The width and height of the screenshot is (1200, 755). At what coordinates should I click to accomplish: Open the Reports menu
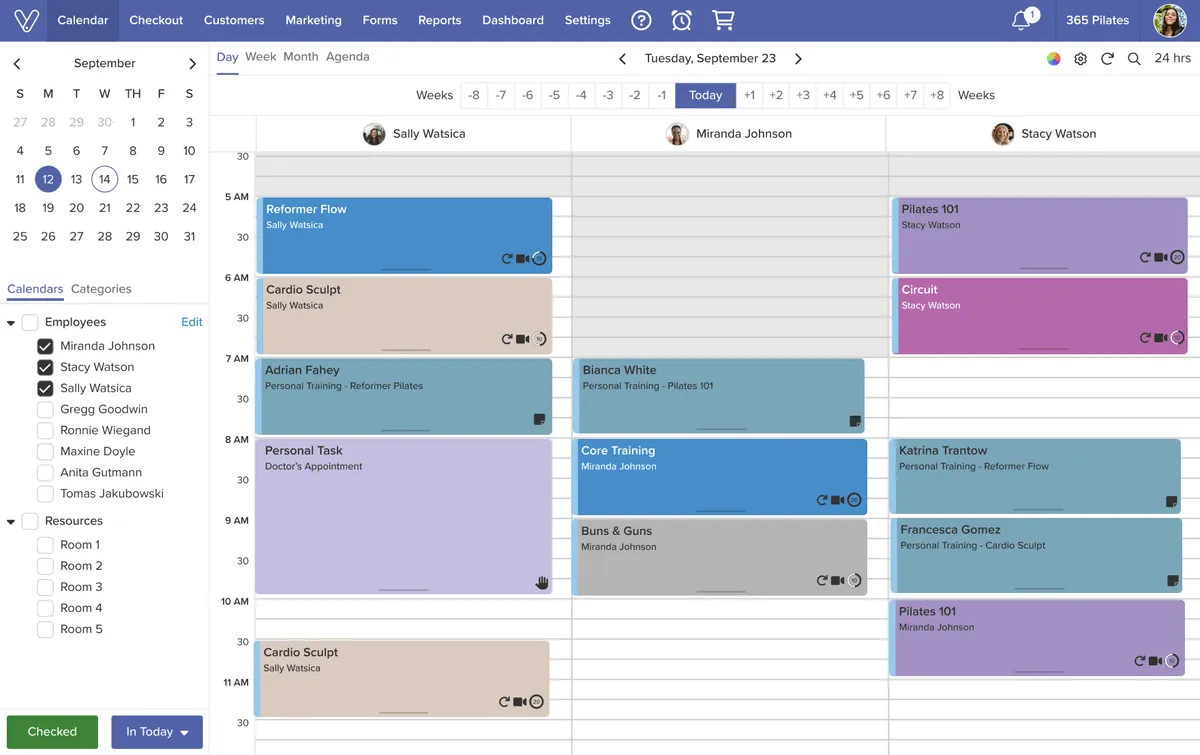pos(440,20)
